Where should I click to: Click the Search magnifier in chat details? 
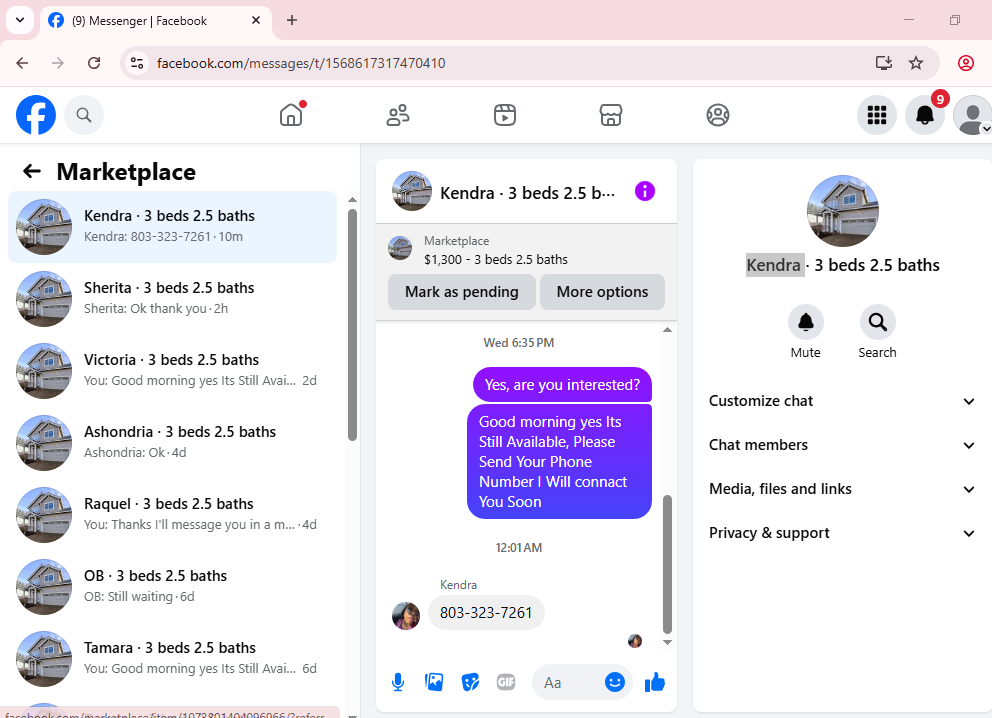877,322
